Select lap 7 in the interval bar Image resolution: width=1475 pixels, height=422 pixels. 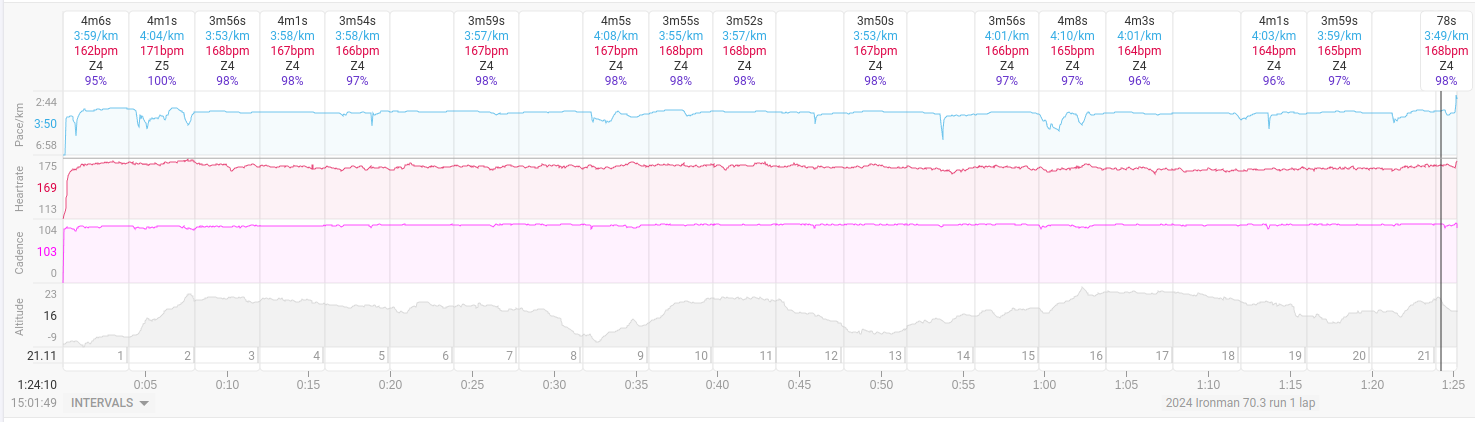(486, 356)
